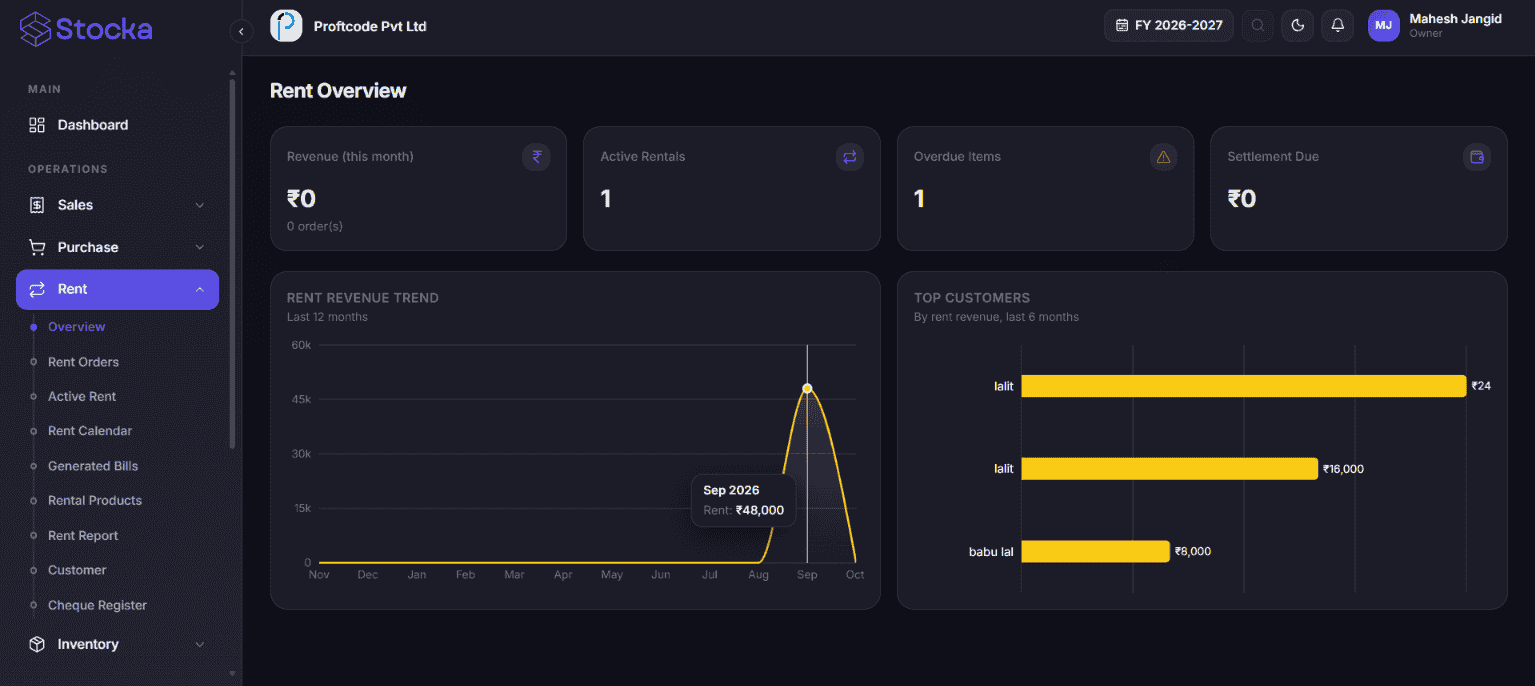Click the MJ user avatar

click(x=1384, y=26)
